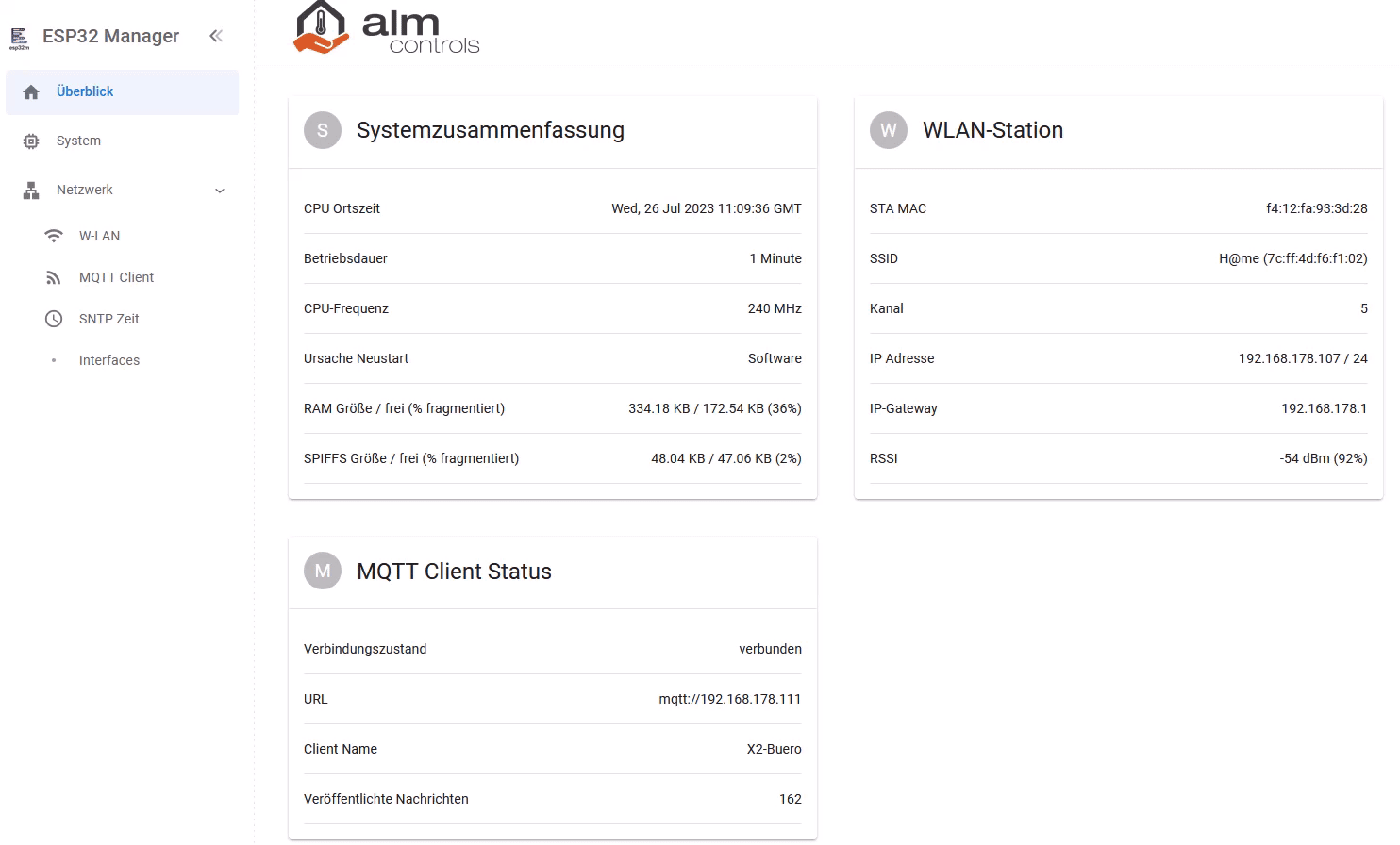Go to the W-LAN settings

(123, 236)
